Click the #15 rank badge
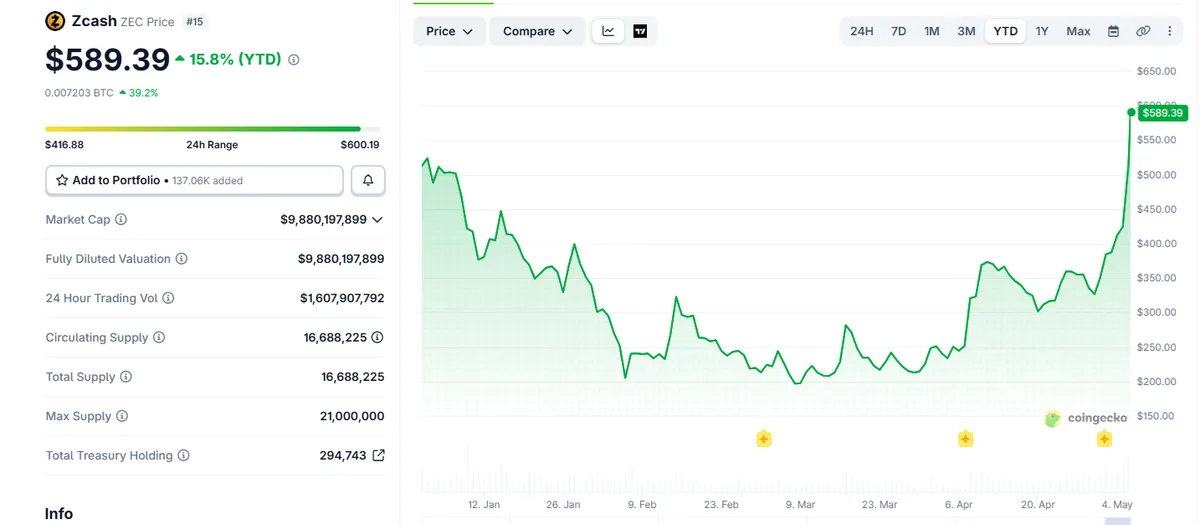The height and width of the screenshot is (525, 1200). 194,21
